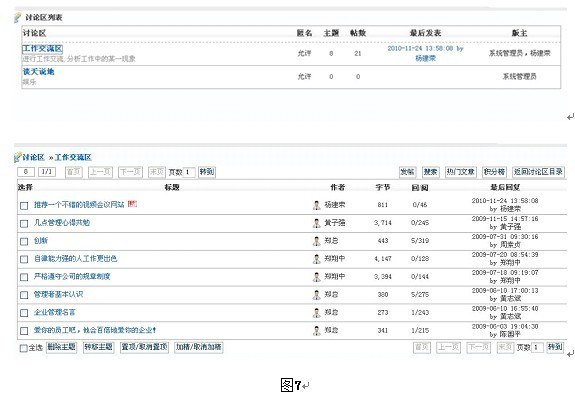Click the avatar icon in 管理者基本认识 row
575x398 pixels.
click(x=316, y=295)
